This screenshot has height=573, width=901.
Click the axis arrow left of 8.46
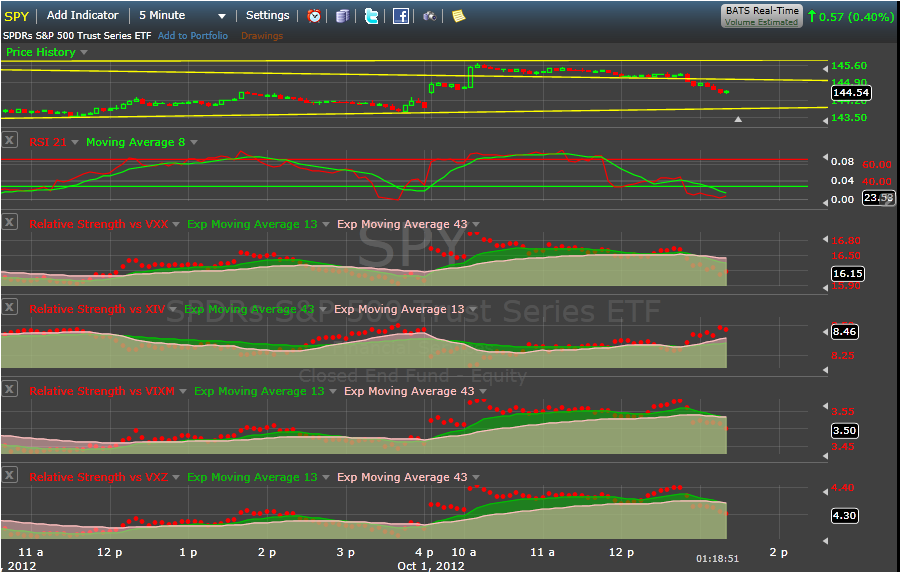[826, 332]
